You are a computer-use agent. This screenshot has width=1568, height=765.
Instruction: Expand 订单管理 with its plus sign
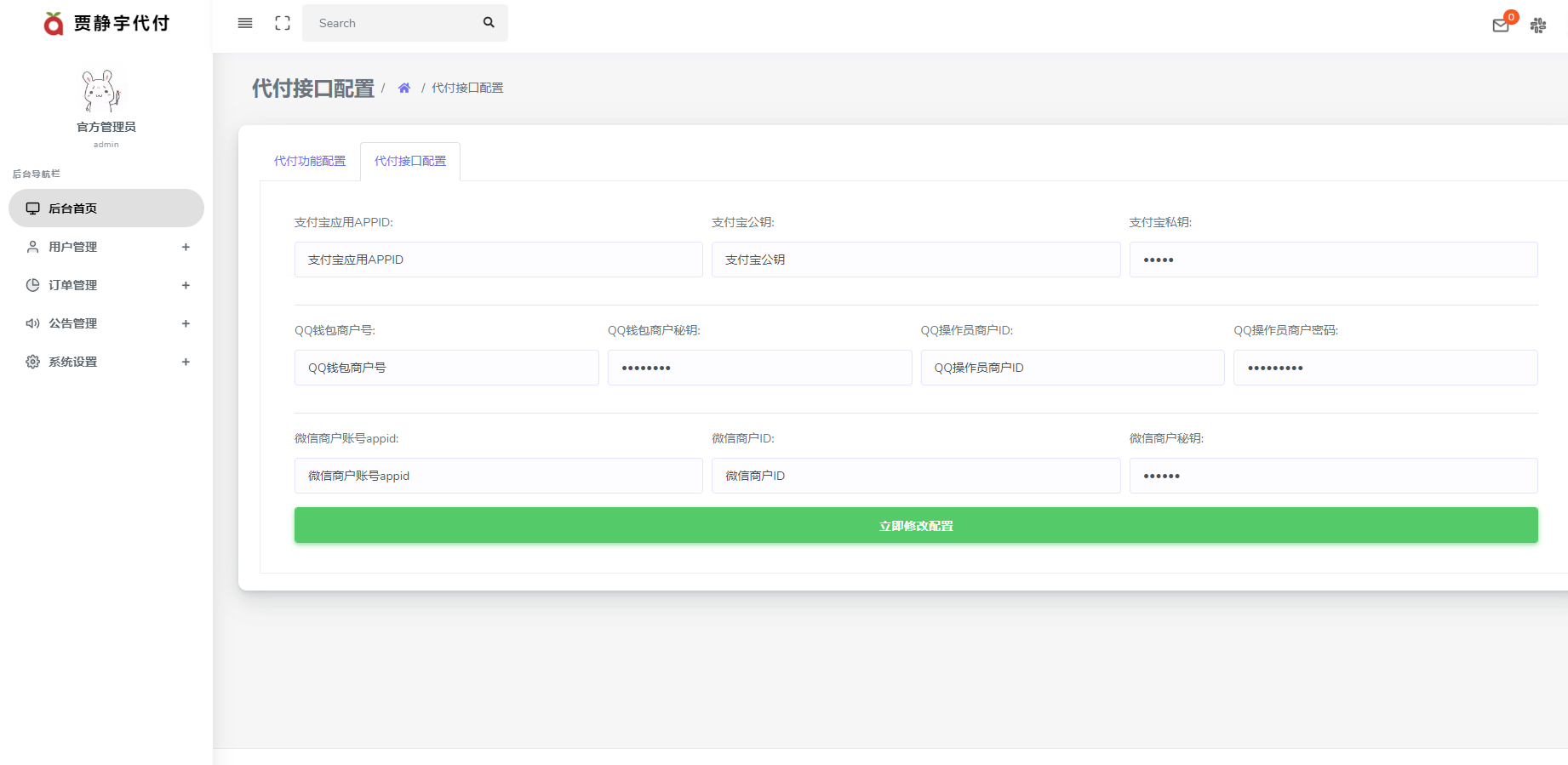pyautogui.click(x=186, y=285)
